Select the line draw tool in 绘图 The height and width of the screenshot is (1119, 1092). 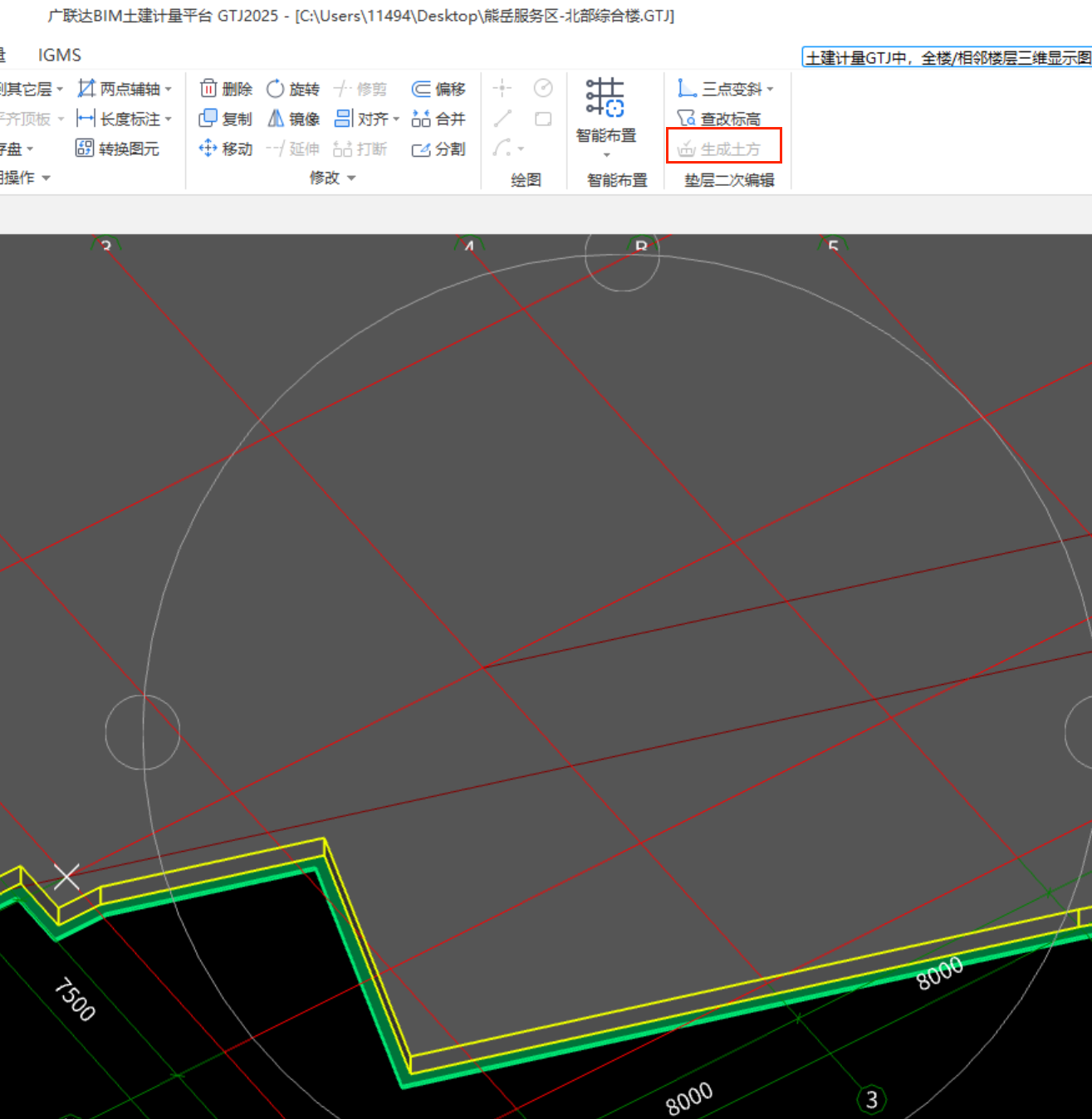(x=502, y=119)
